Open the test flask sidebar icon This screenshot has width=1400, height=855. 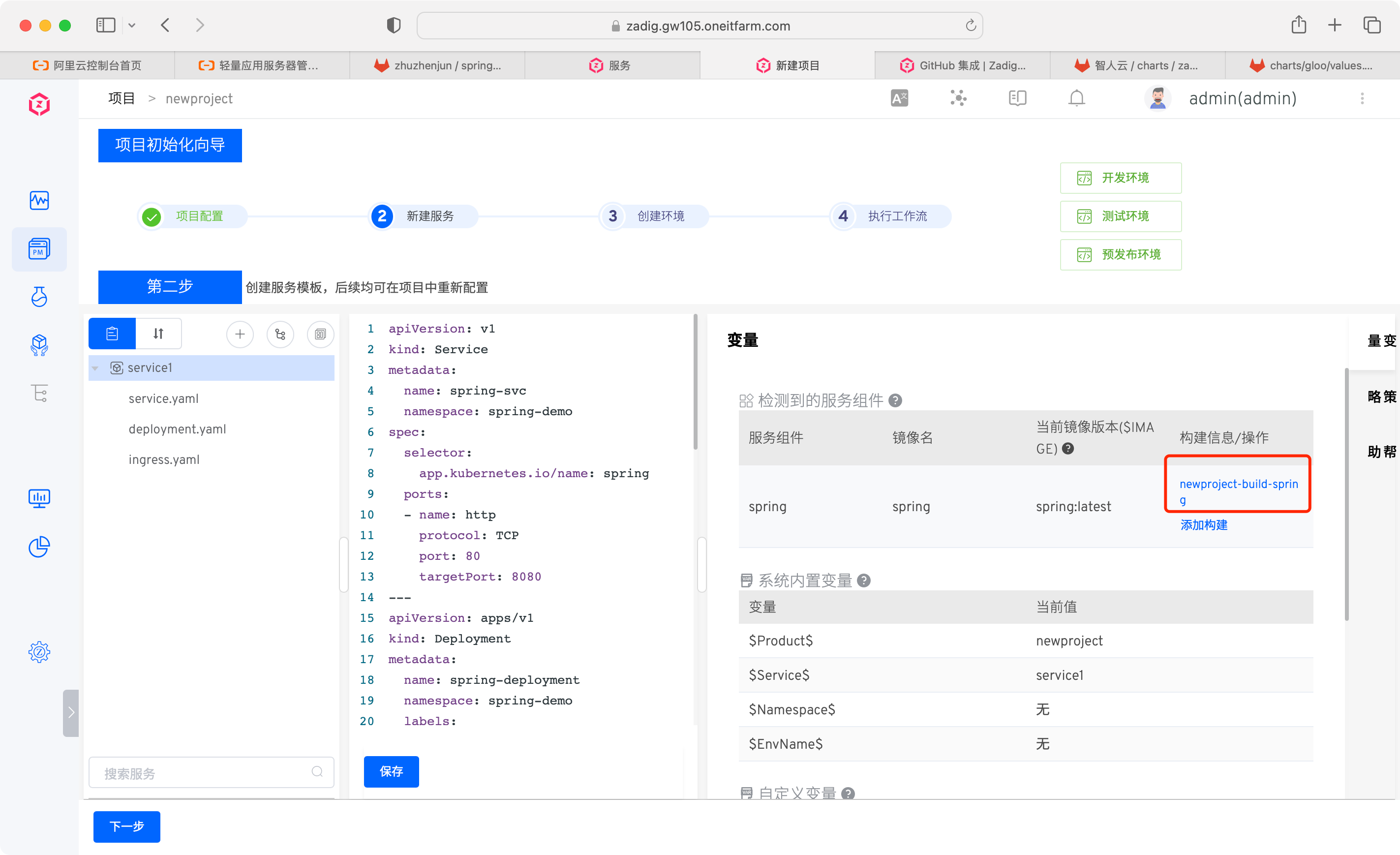(x=39, y=297)
